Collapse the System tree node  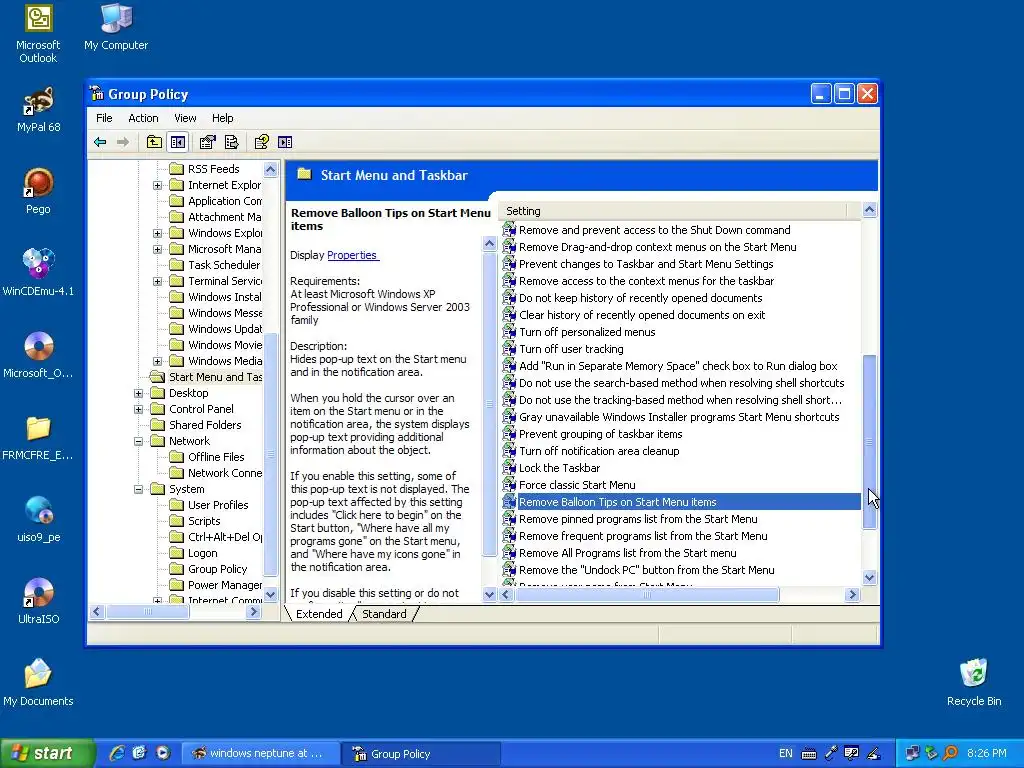pos(138,489)
